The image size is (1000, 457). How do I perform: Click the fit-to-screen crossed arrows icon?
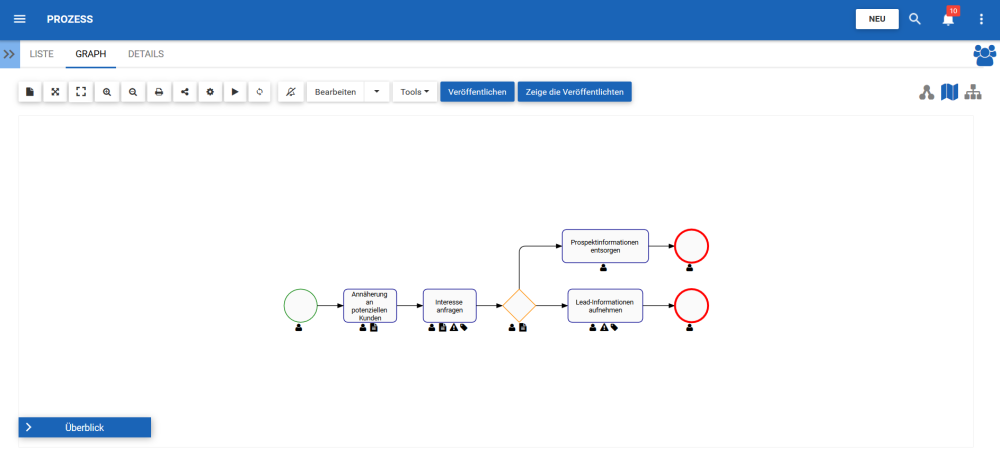click(x=55, y=92)
